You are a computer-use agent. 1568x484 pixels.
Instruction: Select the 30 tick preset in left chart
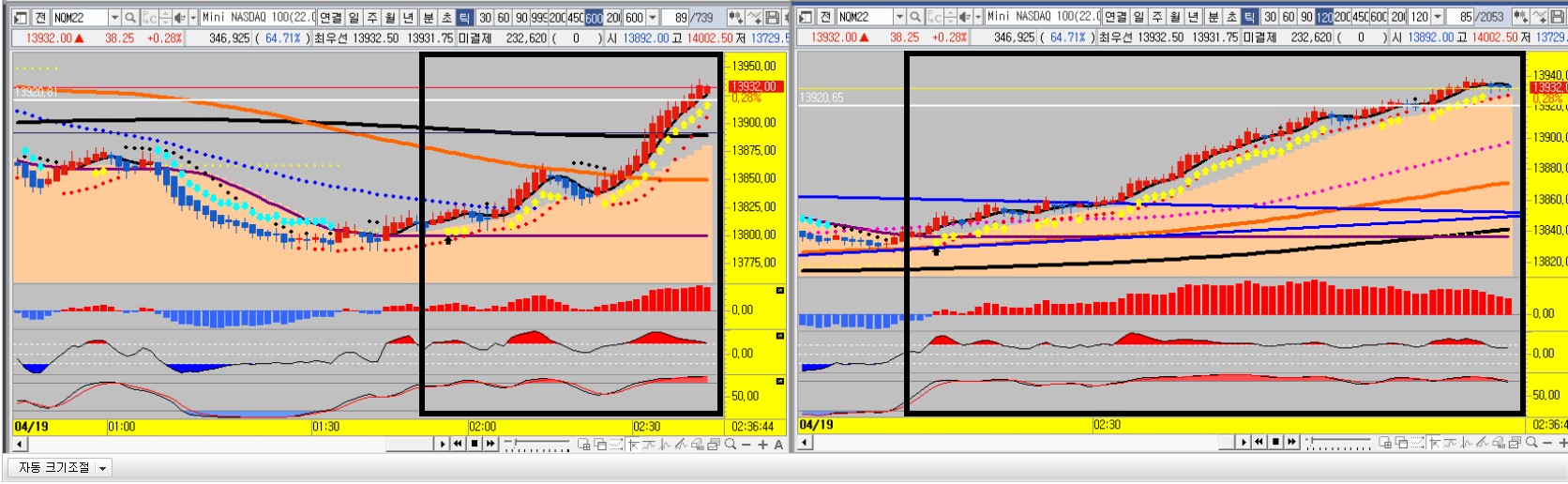485,18
